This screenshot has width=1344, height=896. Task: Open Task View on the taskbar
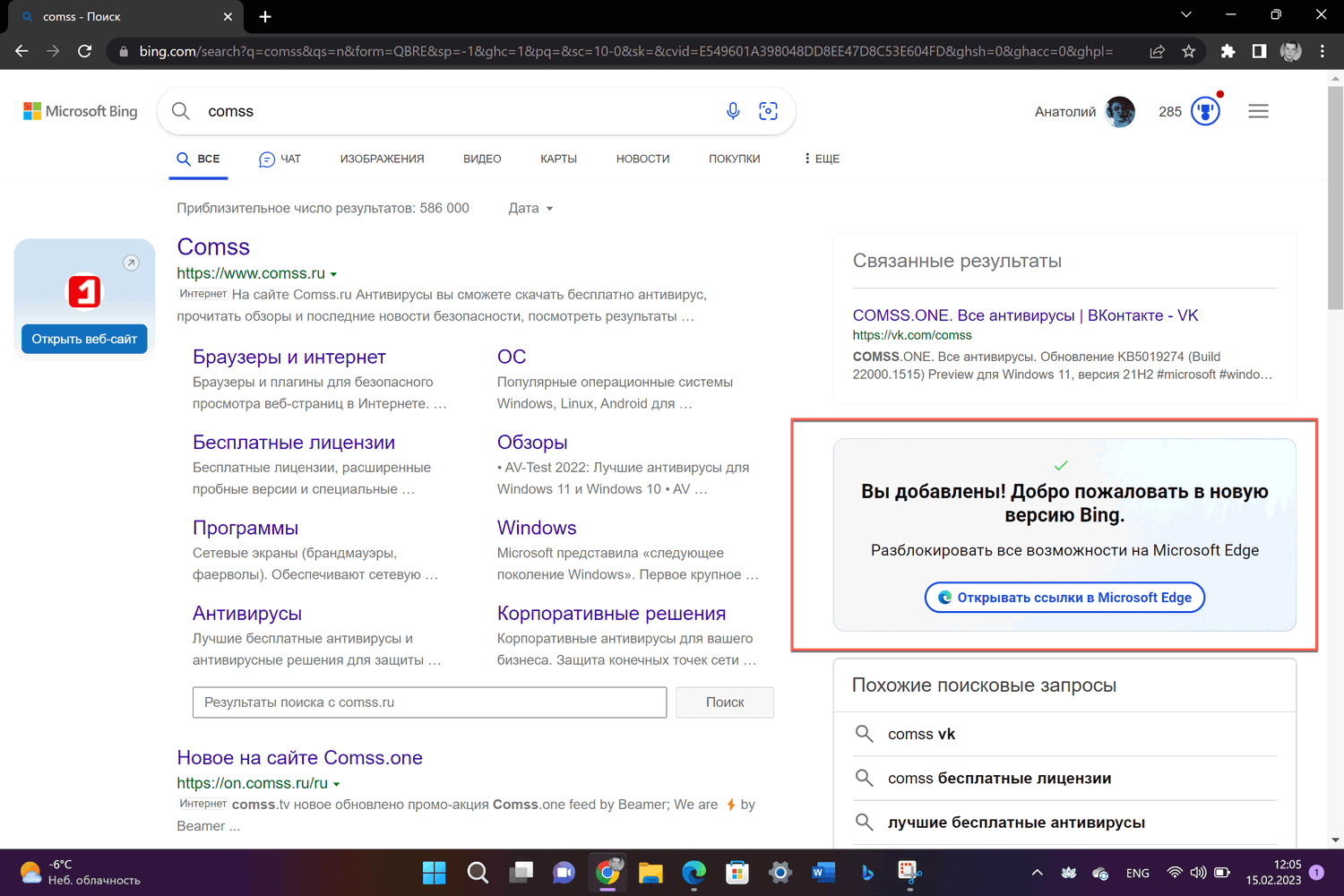pyautogui.click(x=521, y=872)
